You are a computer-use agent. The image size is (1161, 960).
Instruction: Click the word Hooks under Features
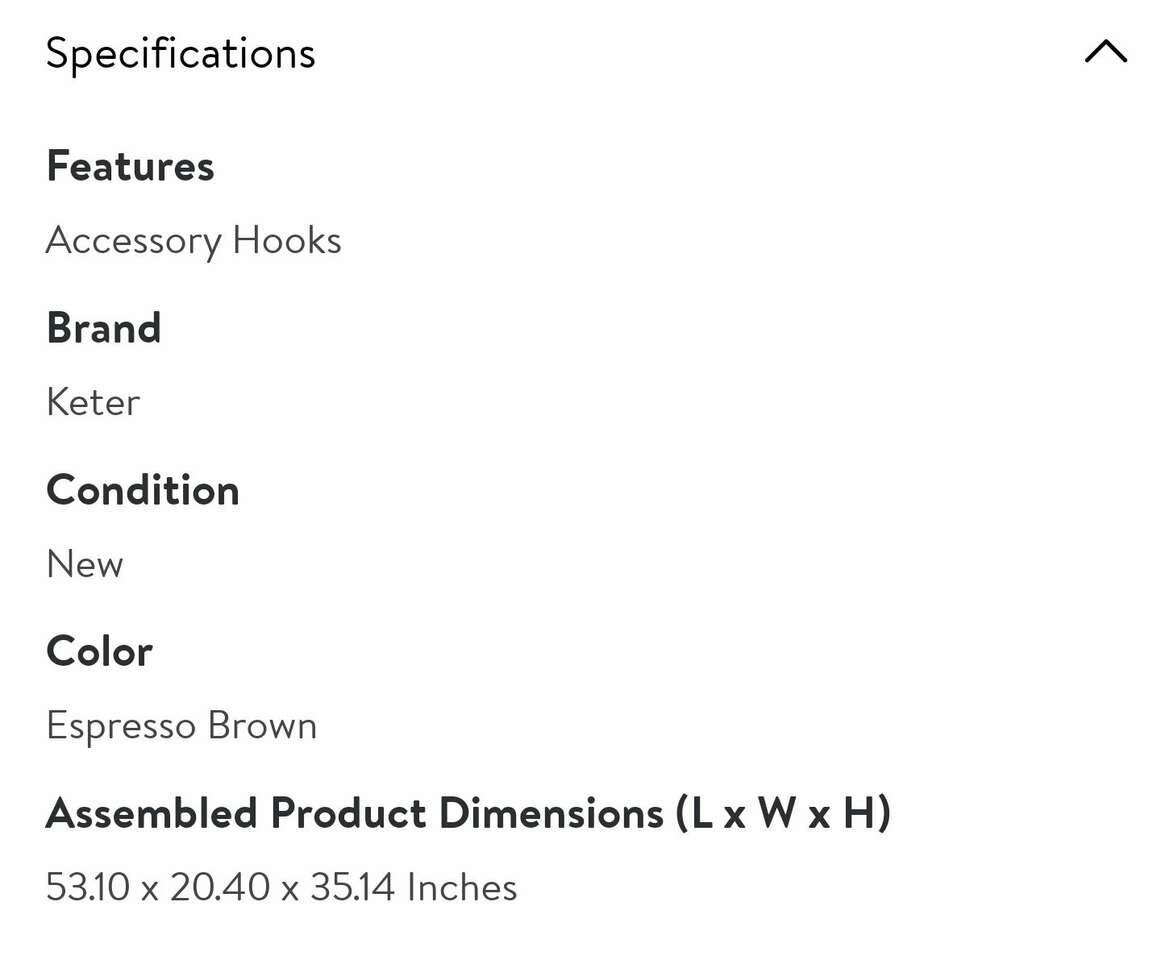287,241
